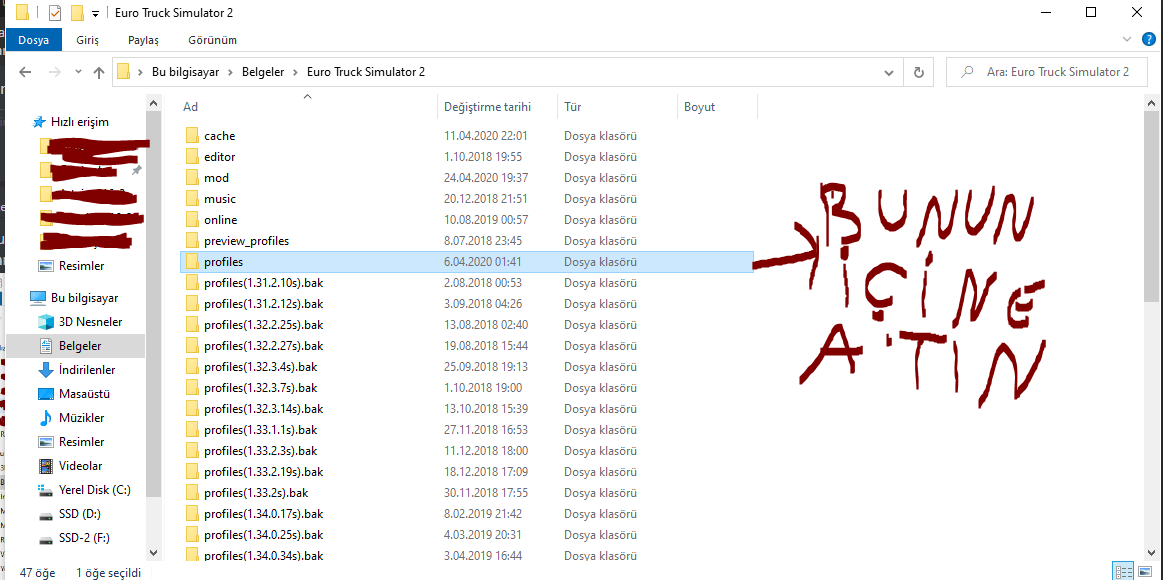Viewport: 1163px width, 580px height.
Task: Click the blue help question mark icon
Action: click(x=1148, y=39)
